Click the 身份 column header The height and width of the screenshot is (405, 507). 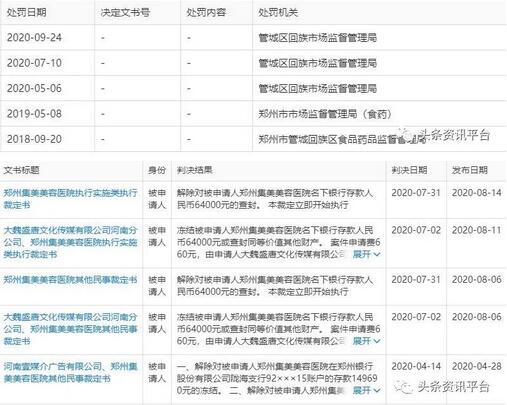[157, 170]
